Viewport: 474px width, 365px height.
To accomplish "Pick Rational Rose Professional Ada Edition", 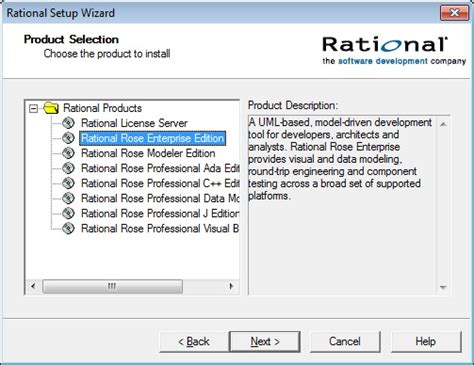I will pos(160,168).
